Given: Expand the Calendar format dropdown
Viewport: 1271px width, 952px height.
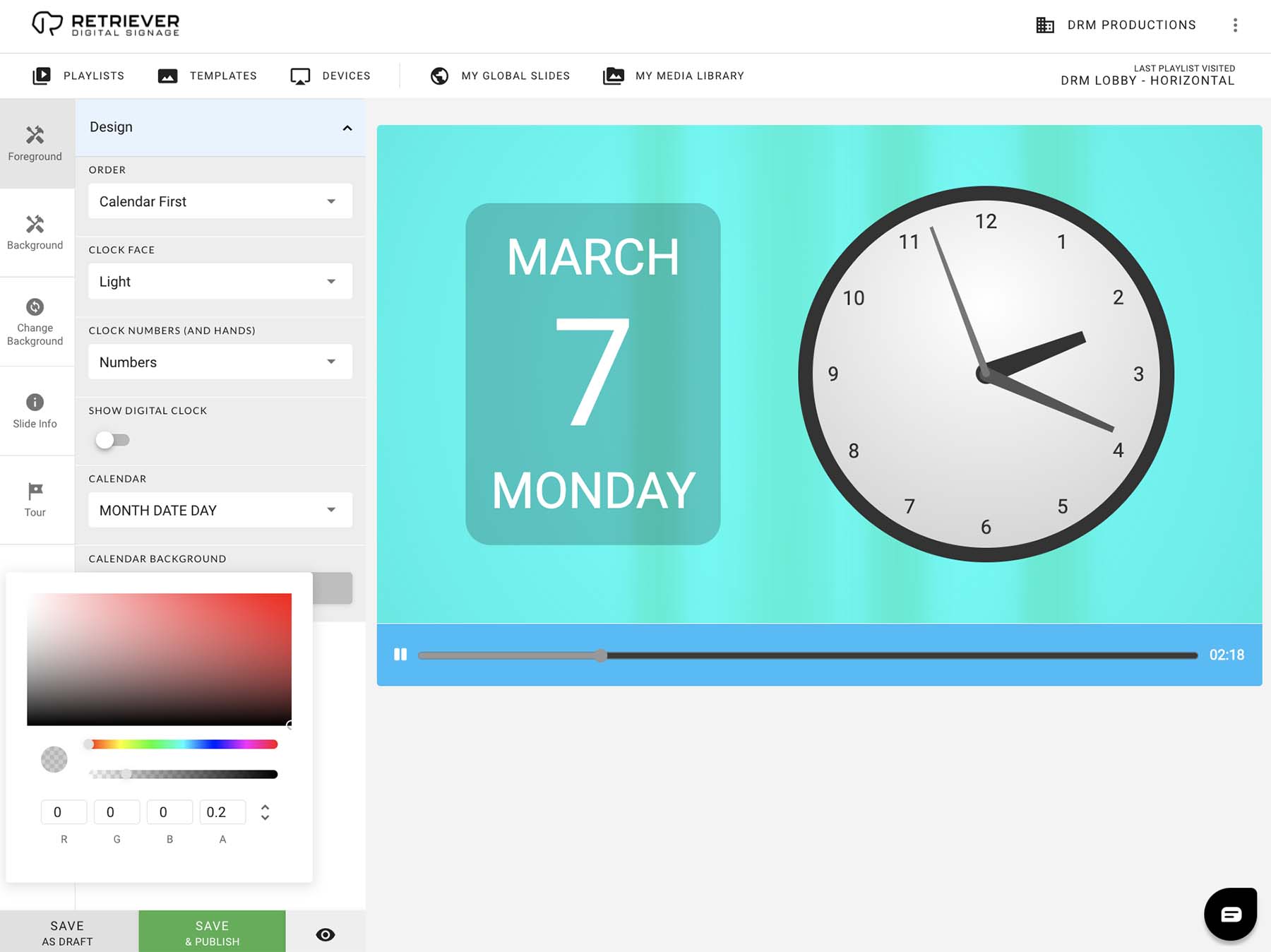Looking at the screenshot, I should tap(220, 510).
